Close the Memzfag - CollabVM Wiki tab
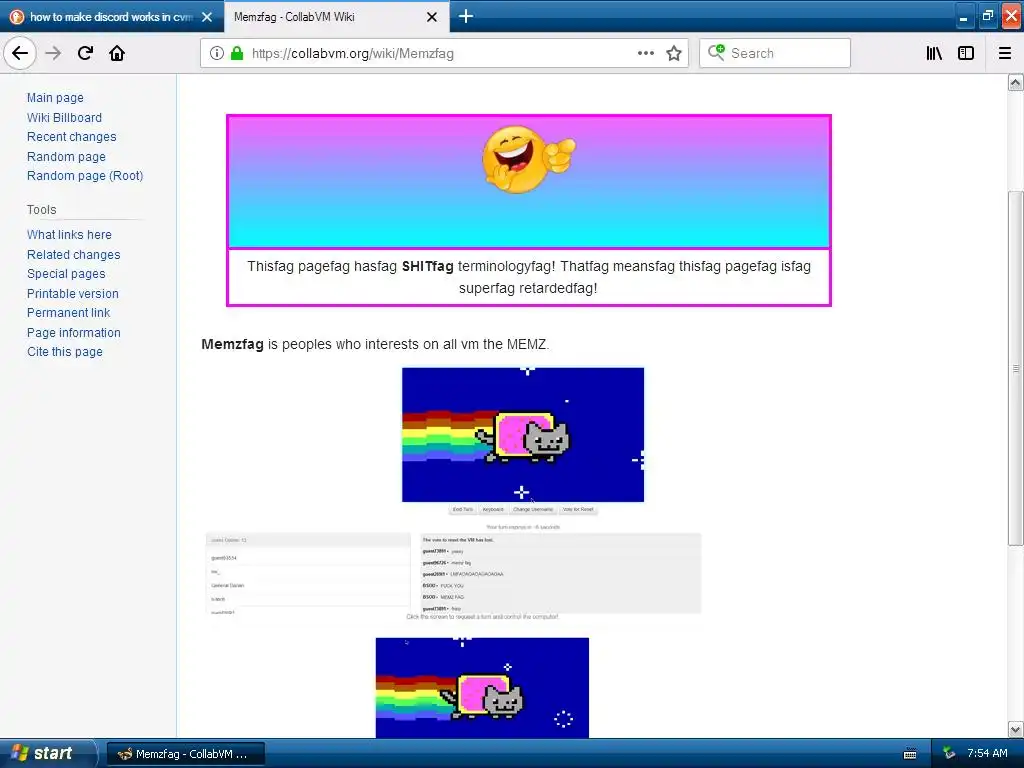The width and height of the screenshot is (1024, 768). 432,17
